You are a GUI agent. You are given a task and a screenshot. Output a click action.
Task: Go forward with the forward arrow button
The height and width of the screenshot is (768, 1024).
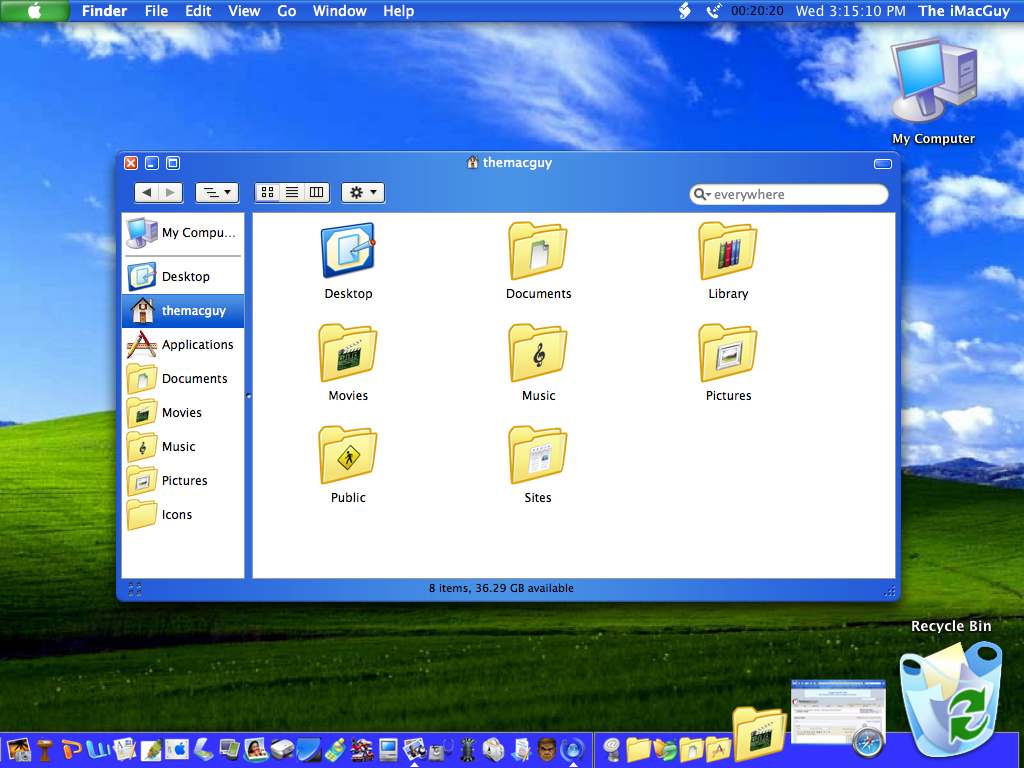170,192
